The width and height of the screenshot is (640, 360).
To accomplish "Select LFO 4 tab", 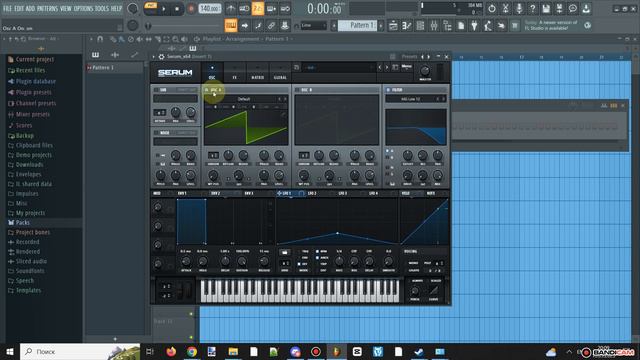I will point(373,193).
